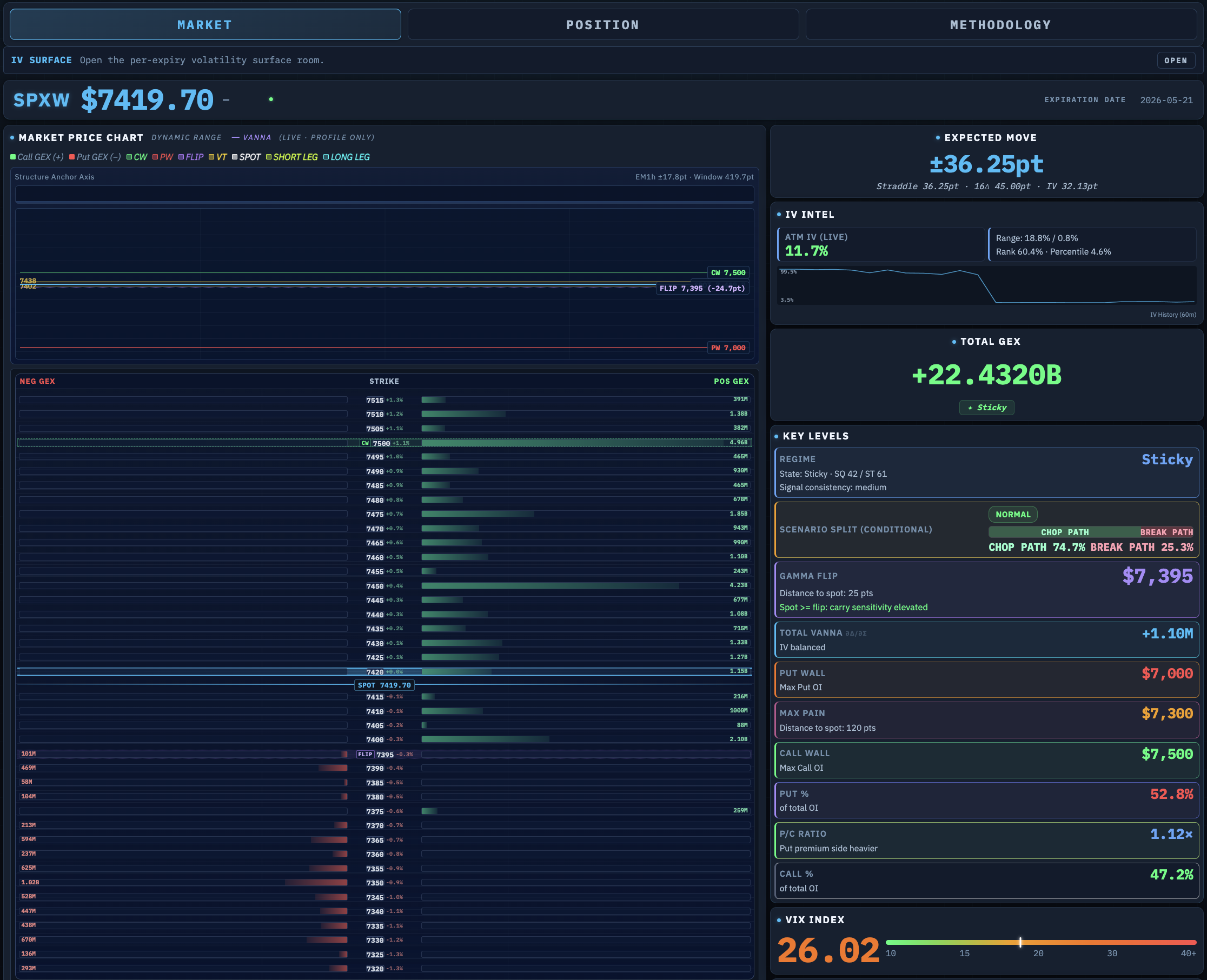Click the BREAK PATH bar segment
The image size is (1207, 980).
(1167, 532)
